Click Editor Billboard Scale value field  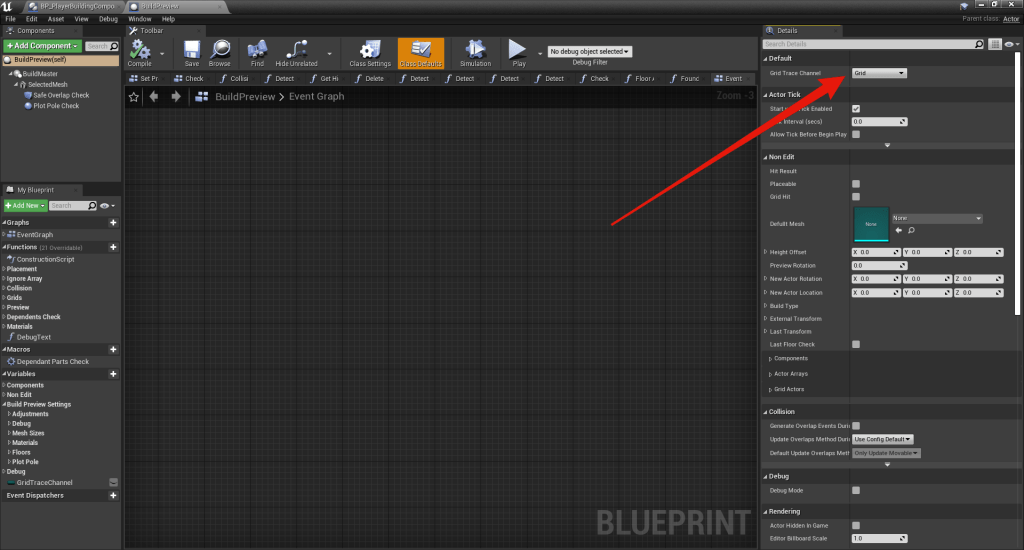[880, 539]
